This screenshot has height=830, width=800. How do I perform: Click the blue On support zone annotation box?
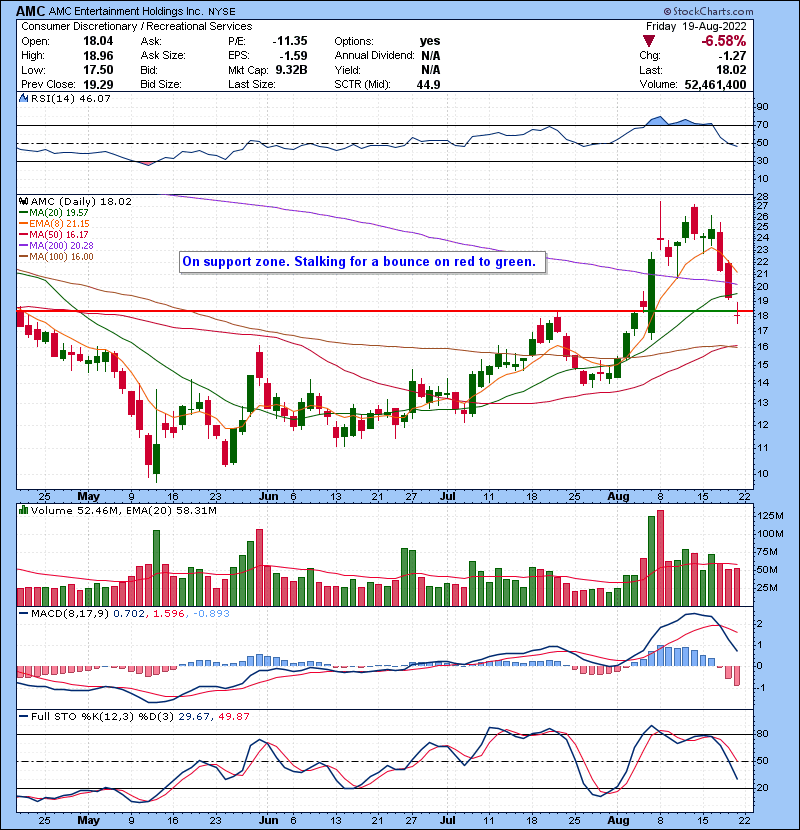click(x=362, y=262)
